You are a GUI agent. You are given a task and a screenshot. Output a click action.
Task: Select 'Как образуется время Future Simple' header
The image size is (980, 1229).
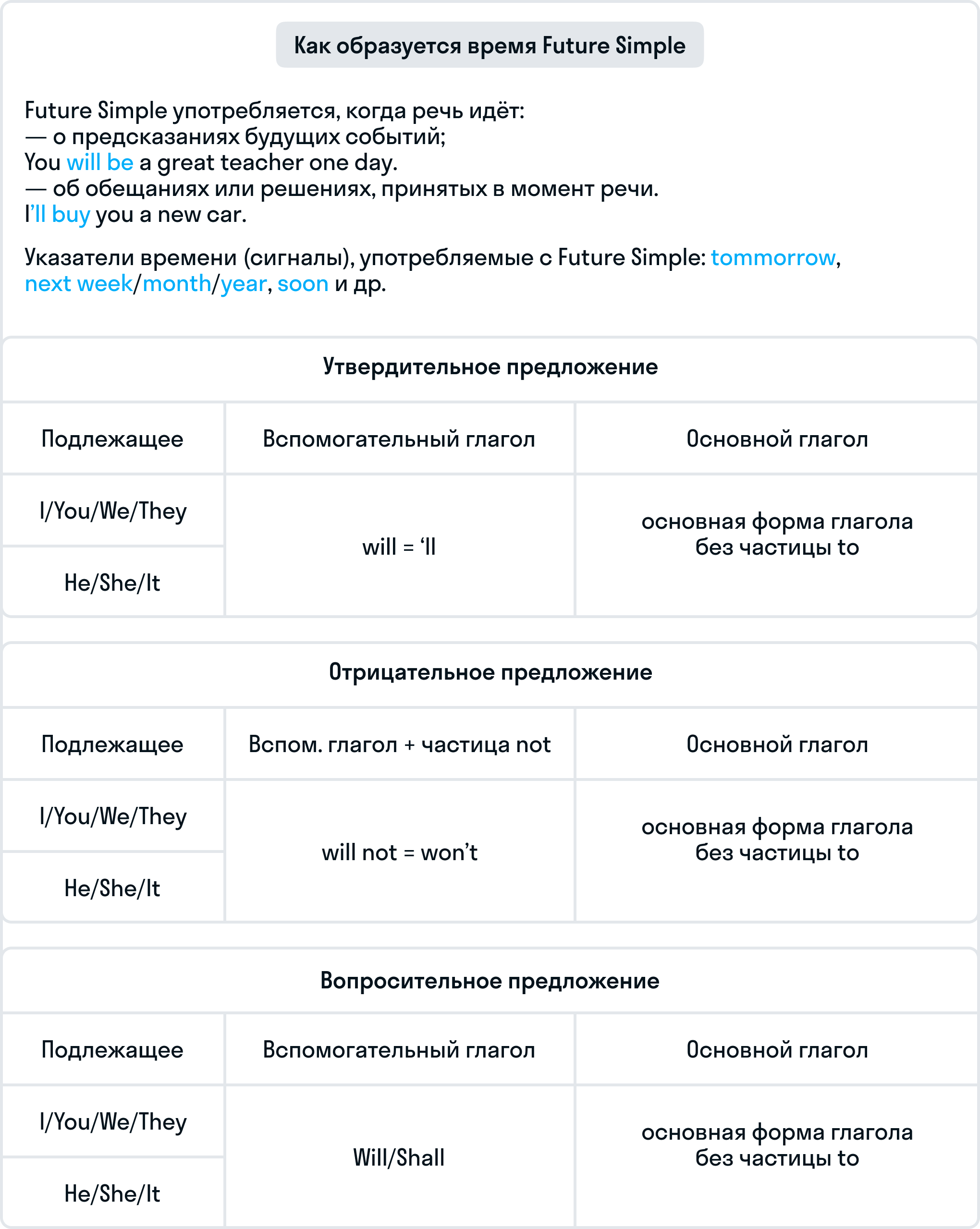pyautogui.click(x=489, y=41)
